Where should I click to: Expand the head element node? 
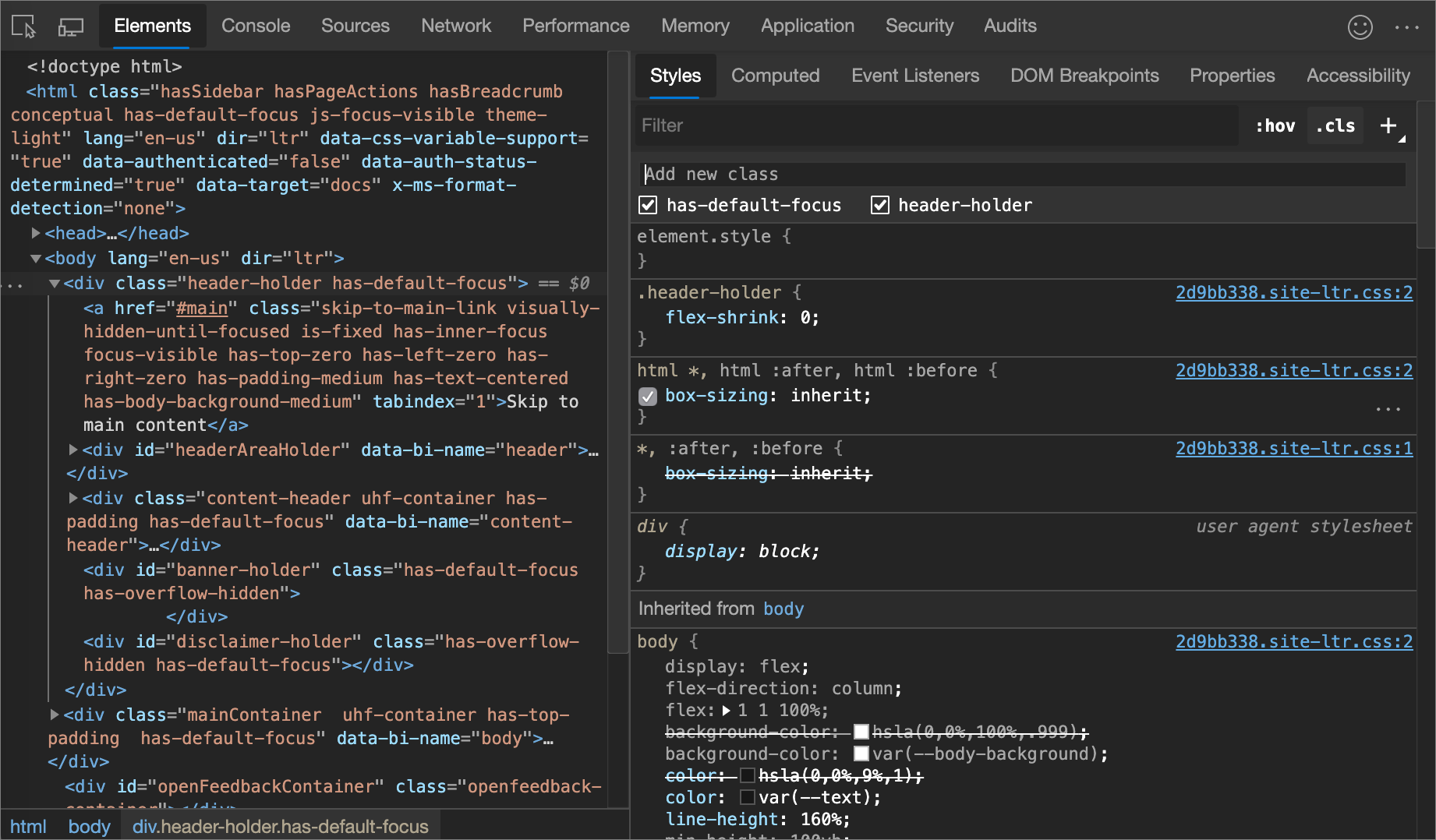36,233
